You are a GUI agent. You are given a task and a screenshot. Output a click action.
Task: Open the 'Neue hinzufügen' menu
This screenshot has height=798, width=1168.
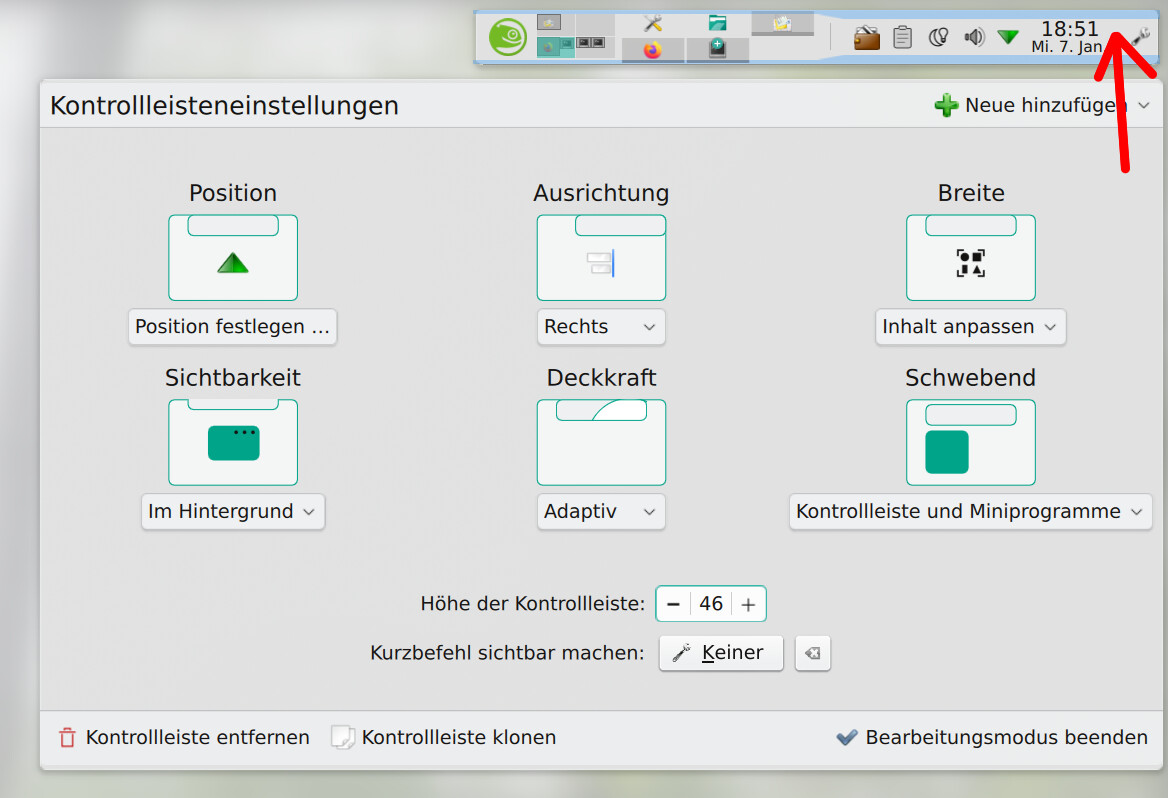[x=1042, y=105]
